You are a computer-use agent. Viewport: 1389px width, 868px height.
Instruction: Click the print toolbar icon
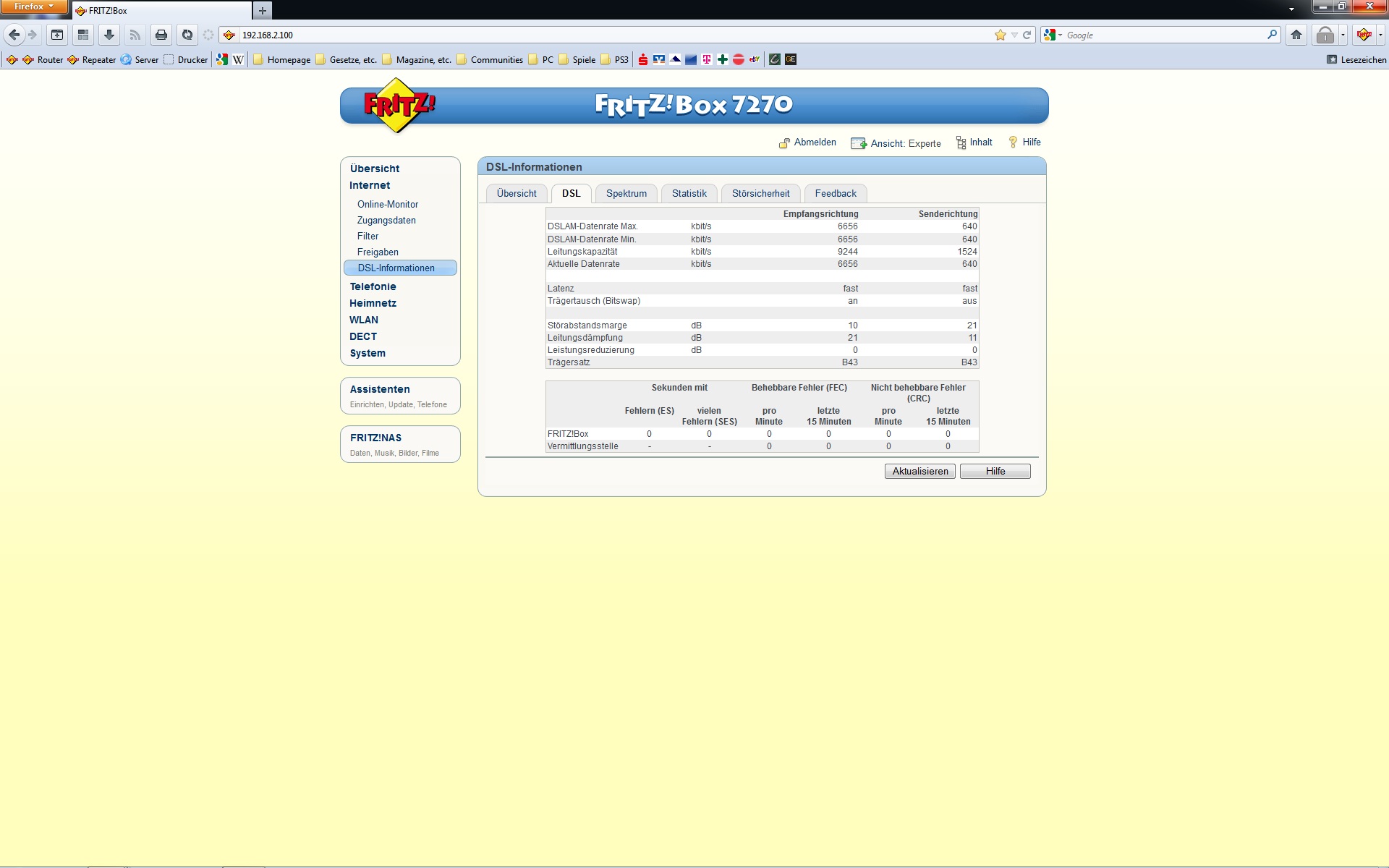(x=161, y=35)
